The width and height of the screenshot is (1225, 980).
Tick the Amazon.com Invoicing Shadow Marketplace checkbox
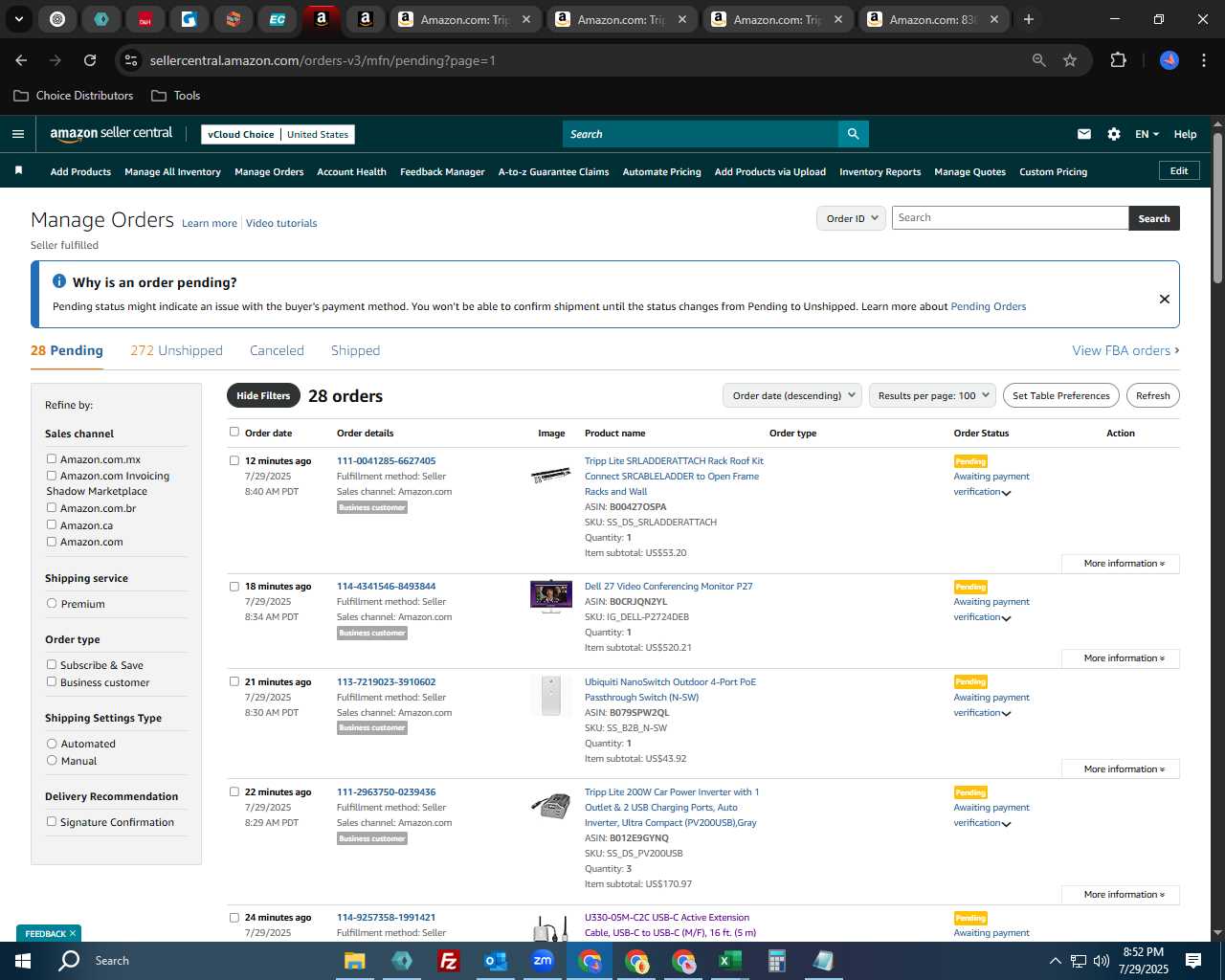(x=52, y=475)
